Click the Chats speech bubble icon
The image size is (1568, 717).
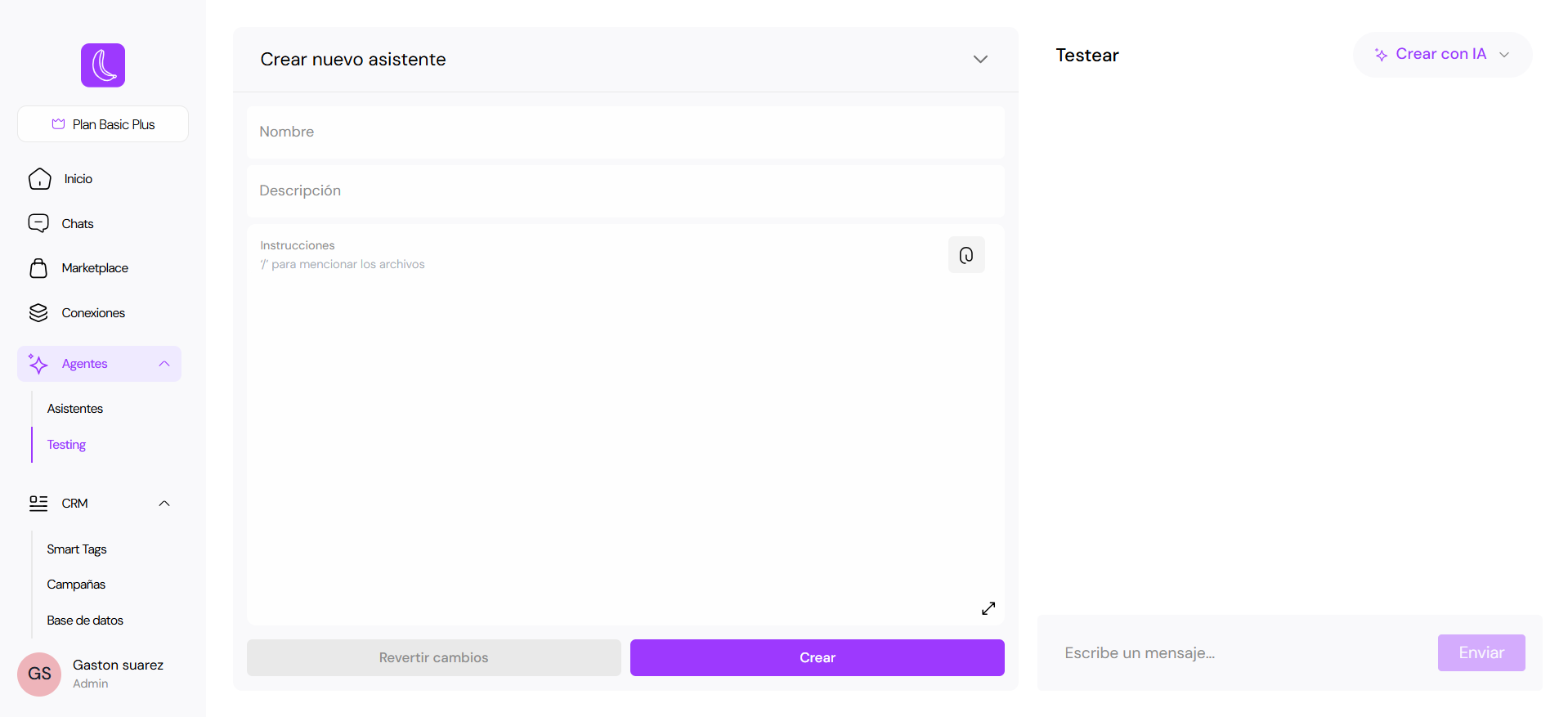coord(38,224)
